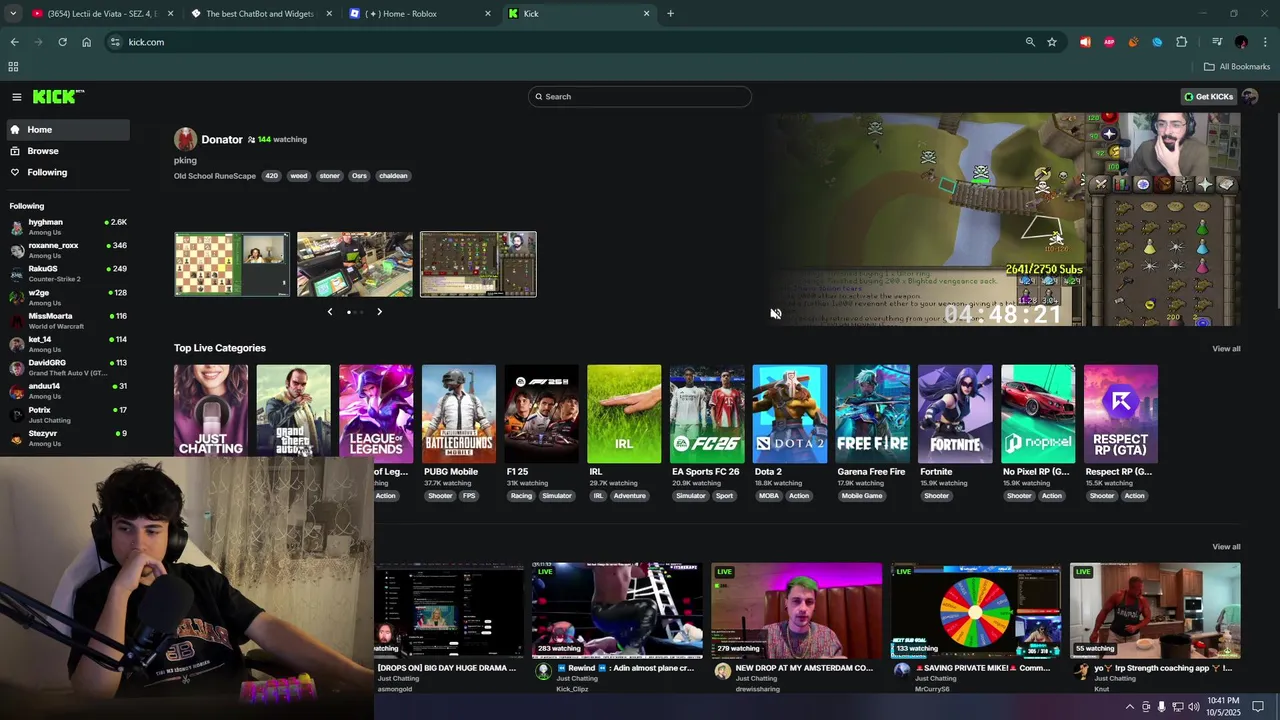Open the League of Legends category card

click(376, 413)
